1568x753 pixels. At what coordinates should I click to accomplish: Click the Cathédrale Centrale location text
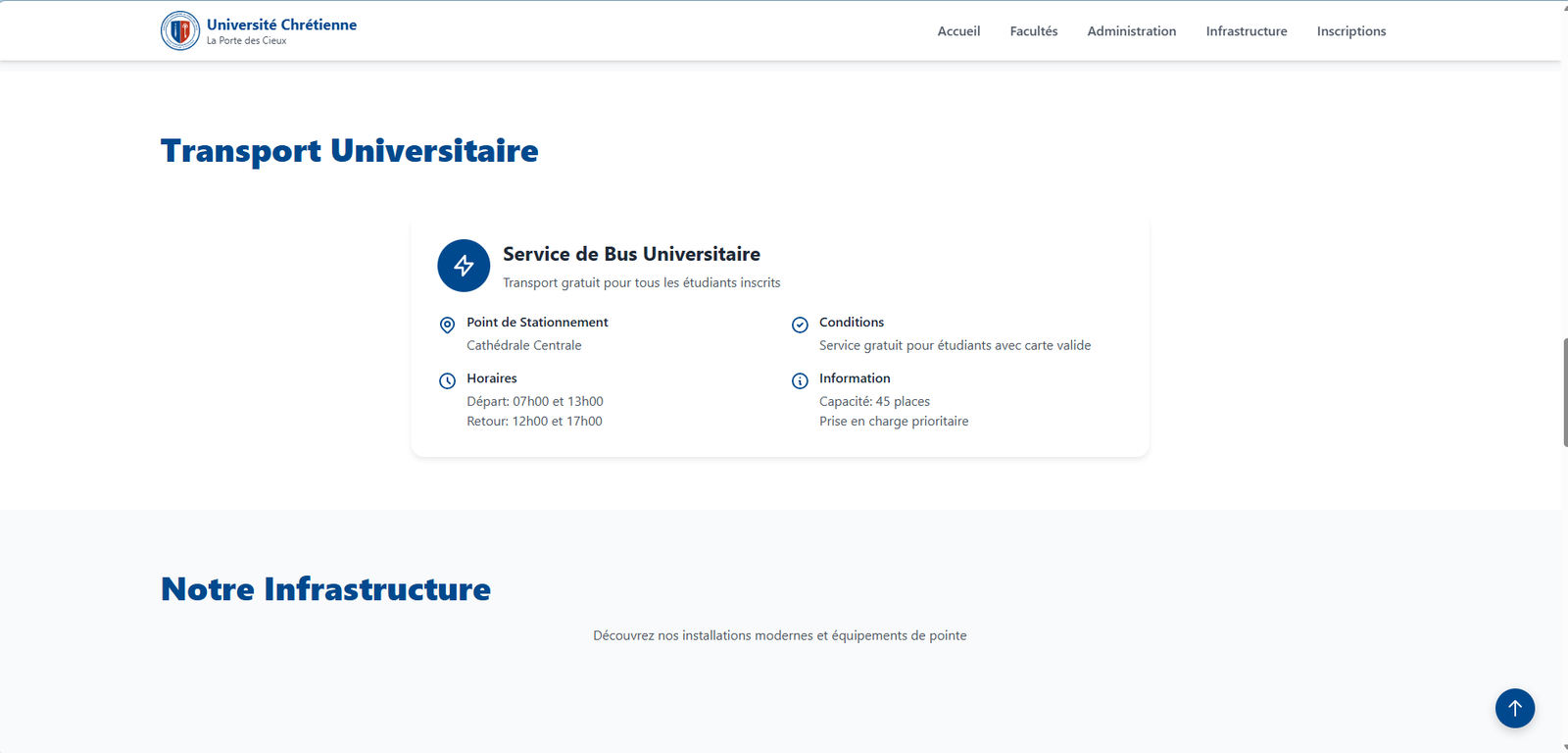[523, 345]
